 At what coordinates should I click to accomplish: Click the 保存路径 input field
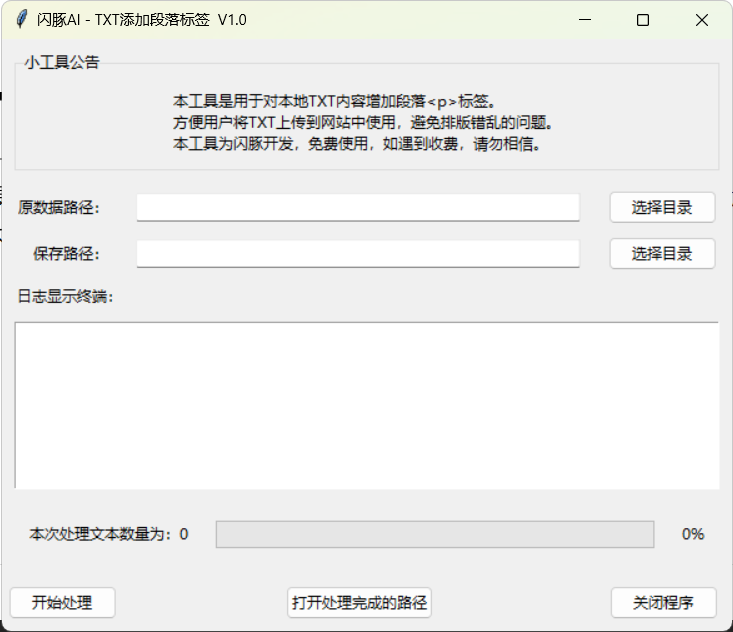(358, 254)
